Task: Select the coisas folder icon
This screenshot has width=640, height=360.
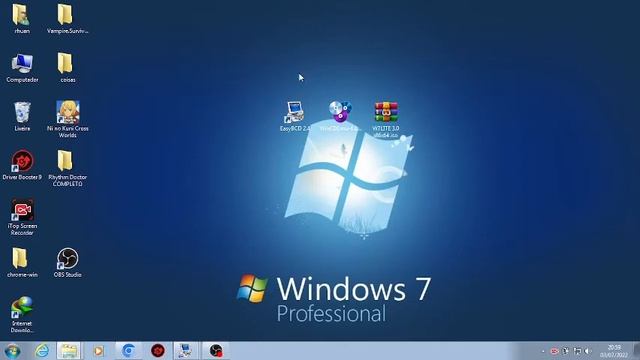Action: click(67, 67)
